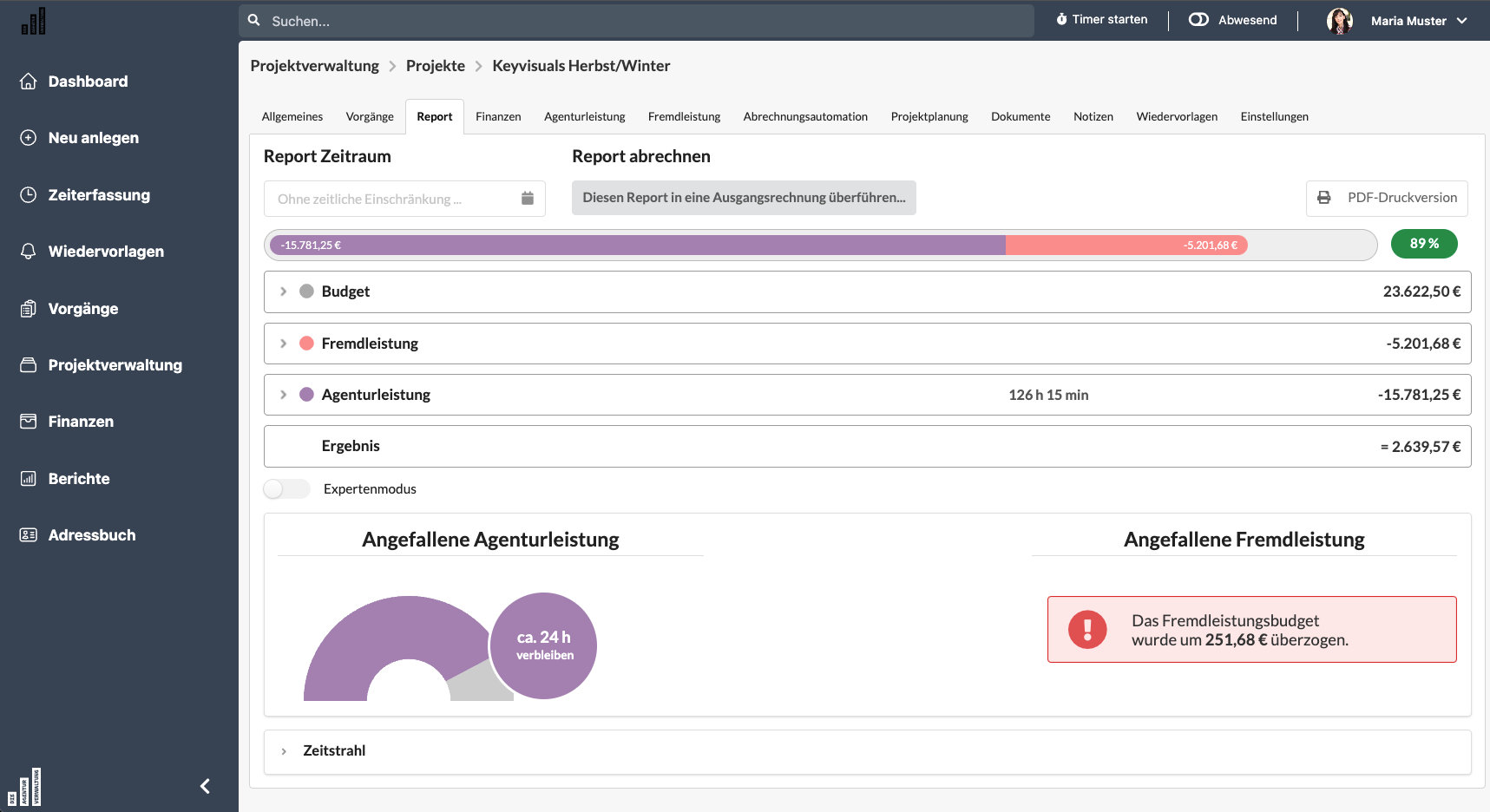Toggle the Abwesend status switch
Viewport: 1490px width, 812px height.
click(x=1198, y=20)
